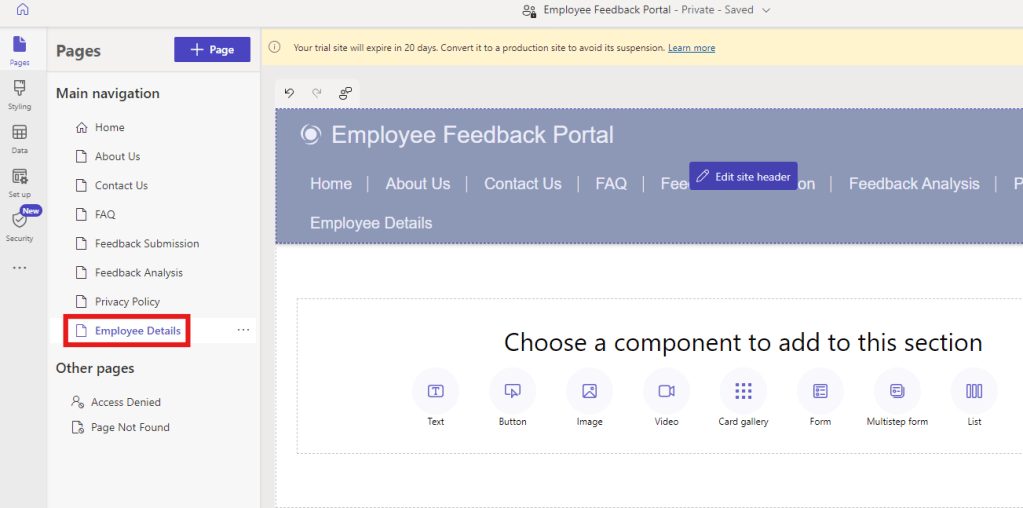This screenshot has height=508, width=1023.
Task: Select Feedback Analysis page in Main navigation
Action: click(138, 272)
